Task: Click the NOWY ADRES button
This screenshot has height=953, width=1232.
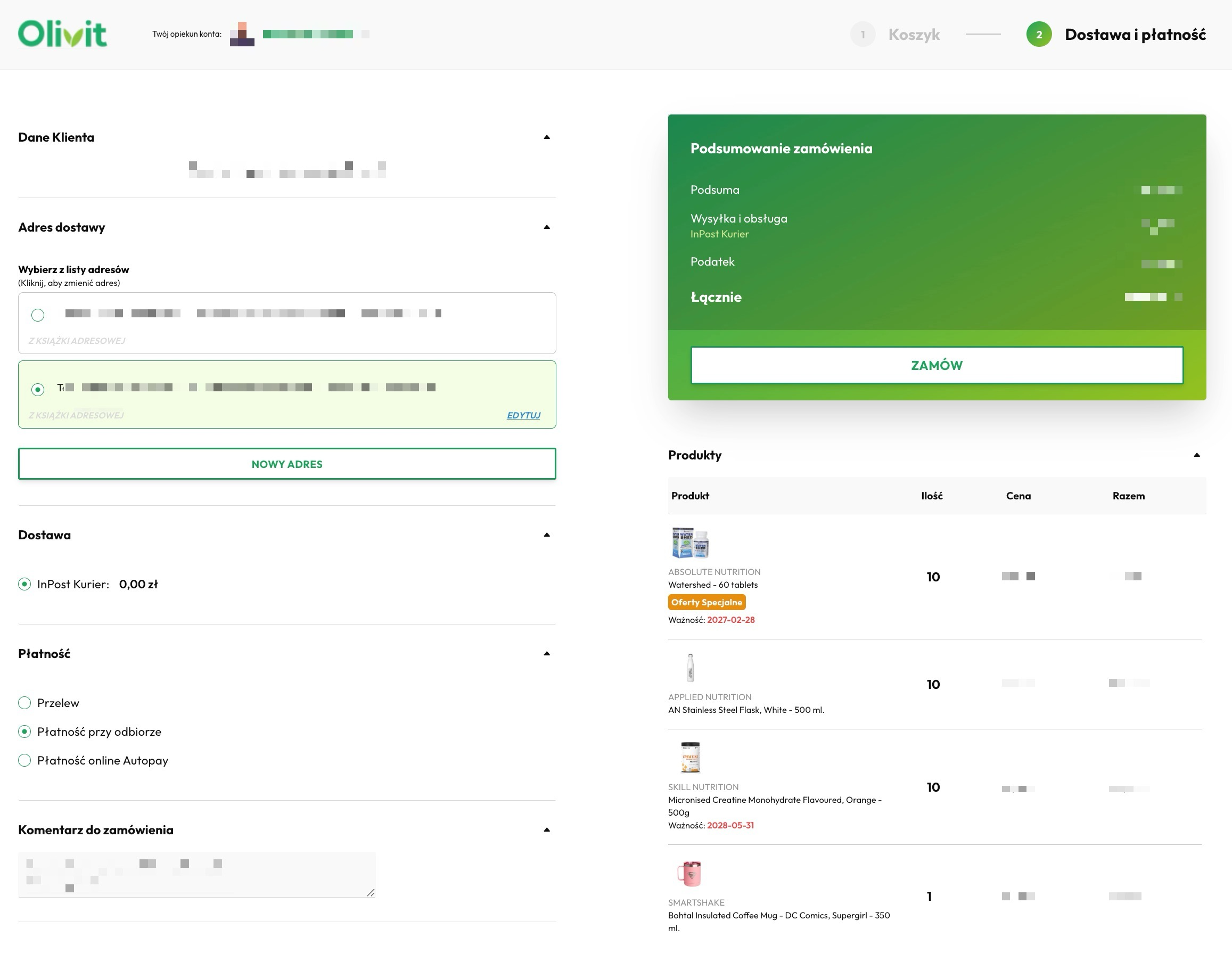Action: [286, 464]
